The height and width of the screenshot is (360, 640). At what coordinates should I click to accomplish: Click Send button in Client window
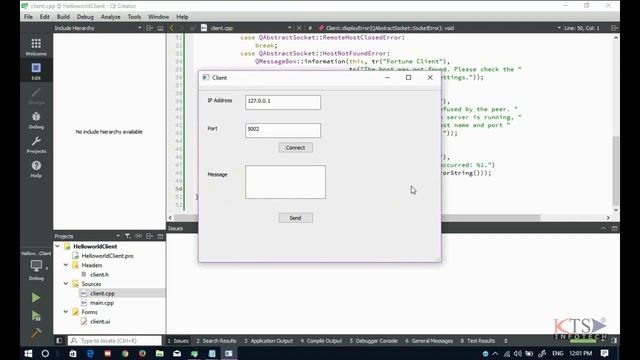point(296,218)
